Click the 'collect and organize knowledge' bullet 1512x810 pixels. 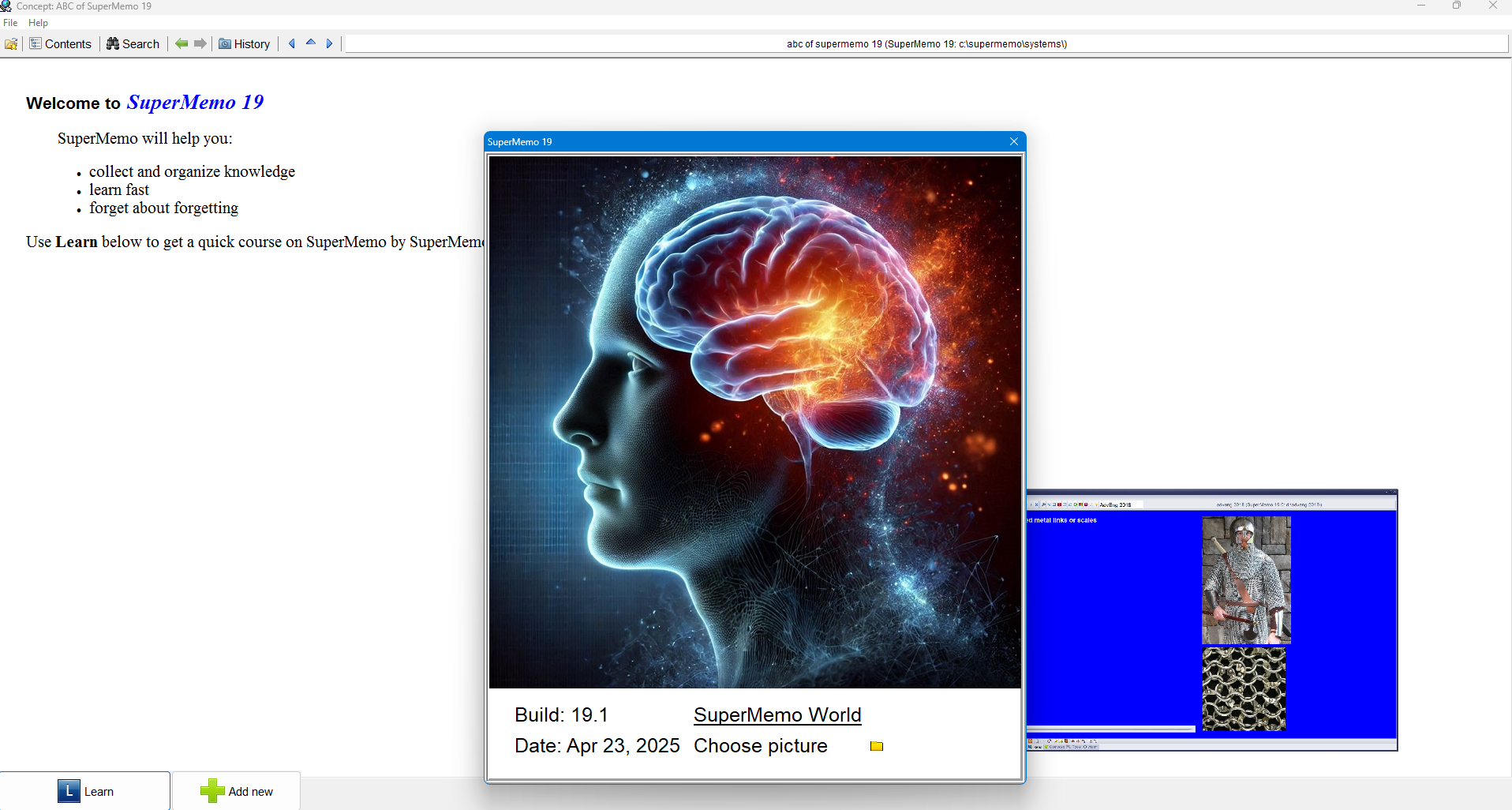coord(192,171)
